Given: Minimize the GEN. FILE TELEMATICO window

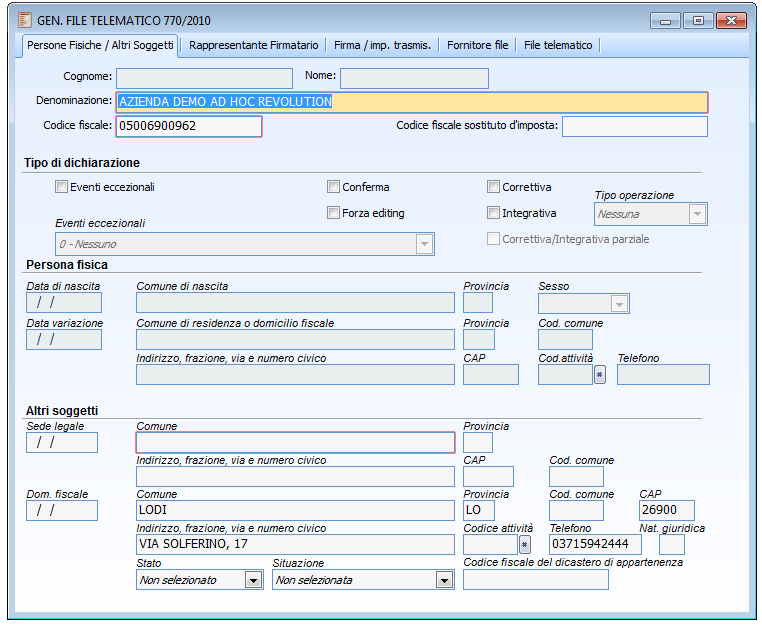Looking at the screenshot, I should click(665, 21).
